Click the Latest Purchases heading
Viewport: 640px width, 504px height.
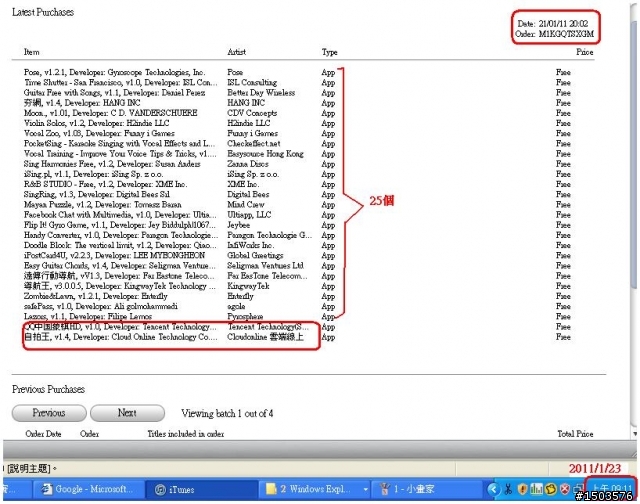[x=43, y=12]
